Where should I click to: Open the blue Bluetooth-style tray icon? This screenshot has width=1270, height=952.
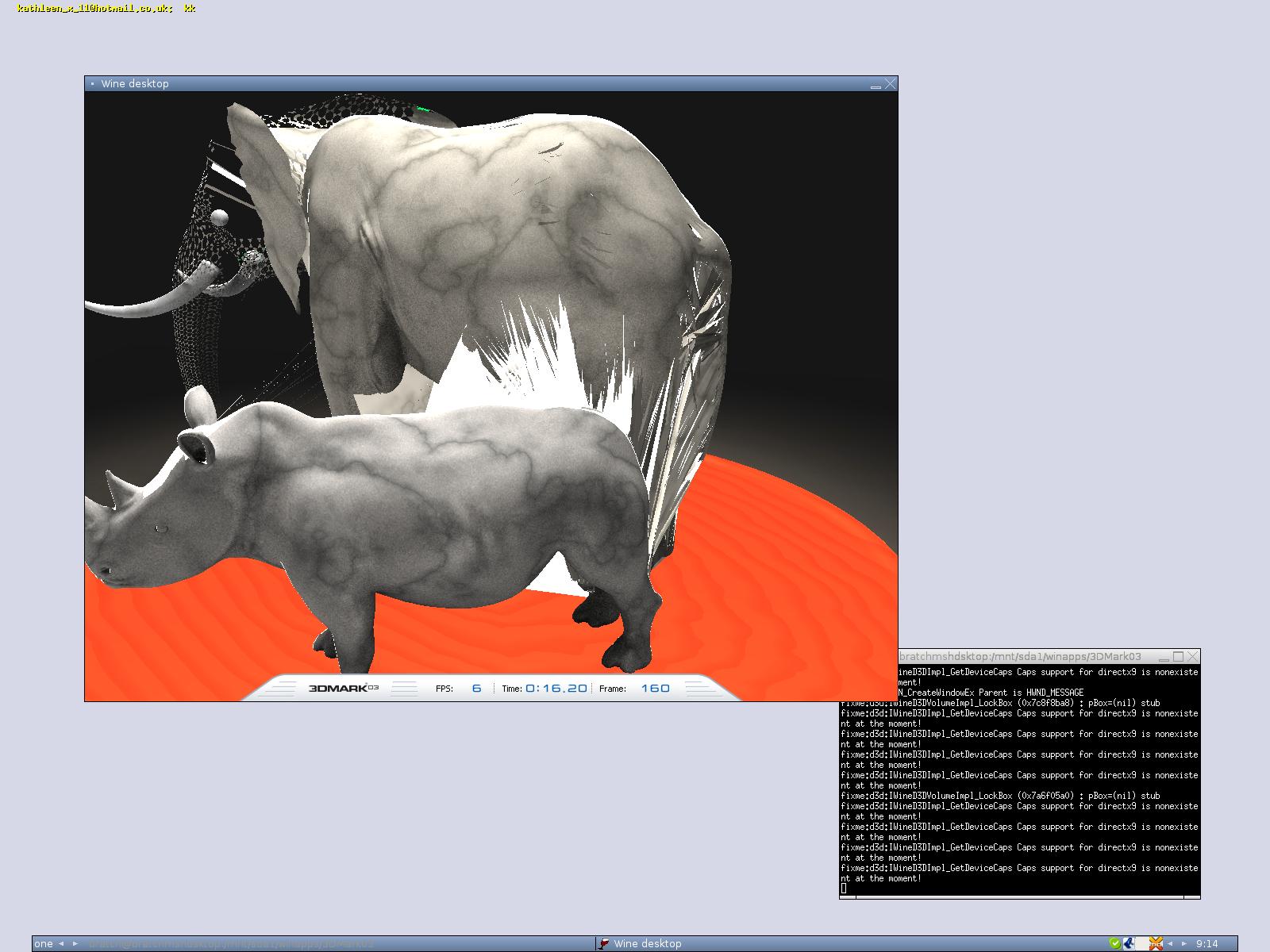point(1129,943)
